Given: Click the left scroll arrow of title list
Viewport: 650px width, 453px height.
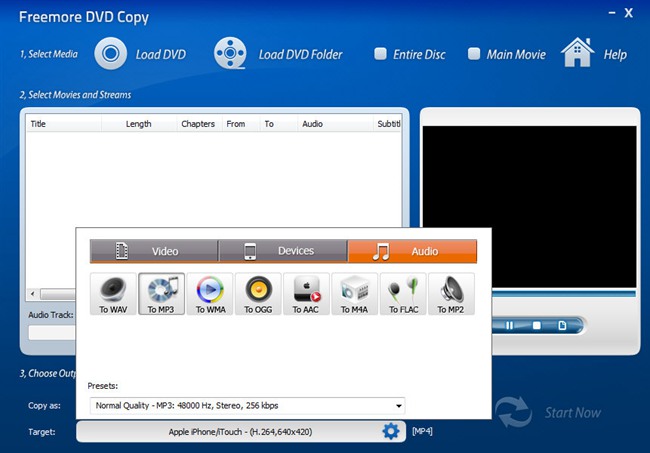Looking at the screenshot, I should pyautogui.click(x=32, y=294).
